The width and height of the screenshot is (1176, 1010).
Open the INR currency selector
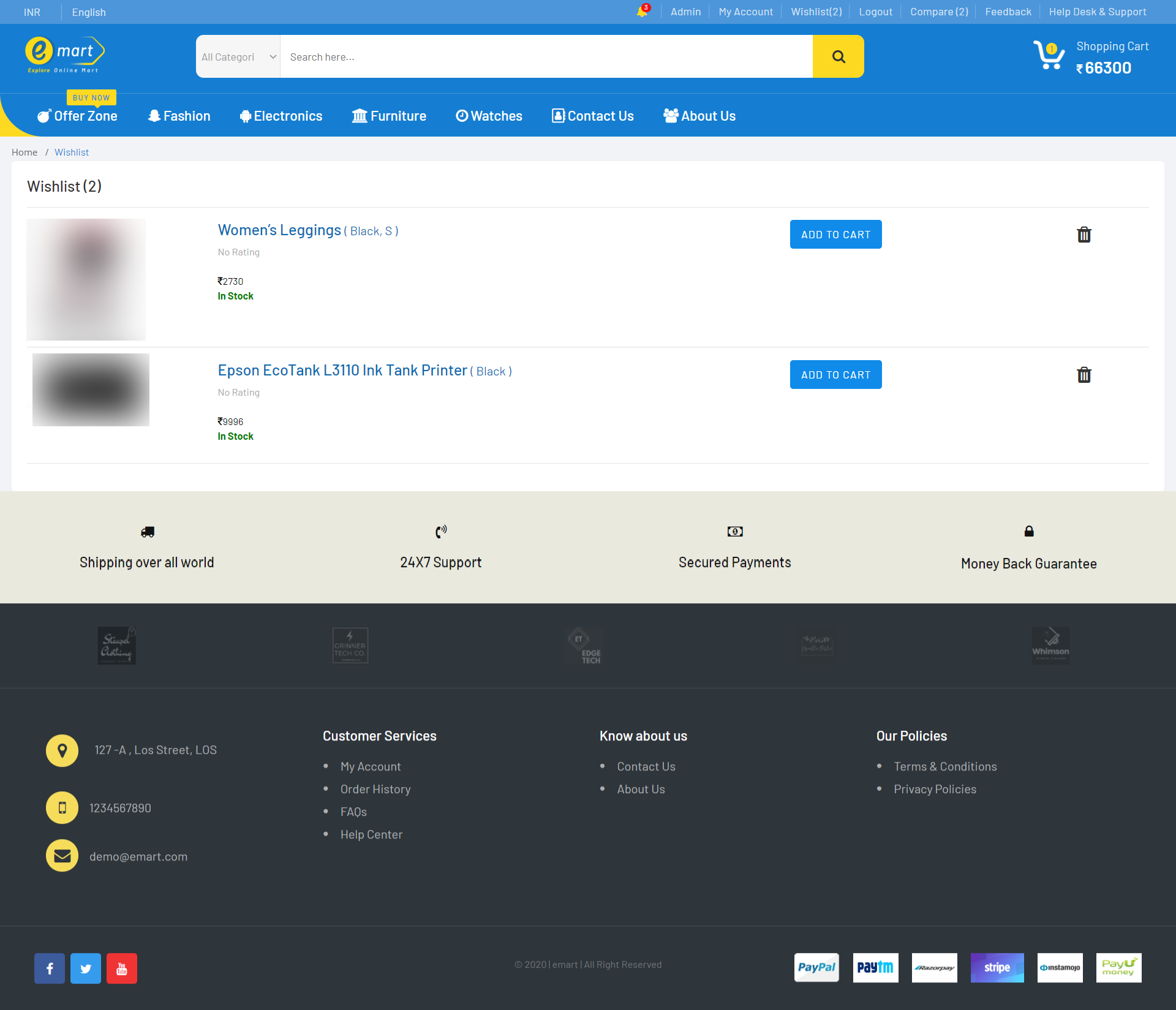pos(32,12)
